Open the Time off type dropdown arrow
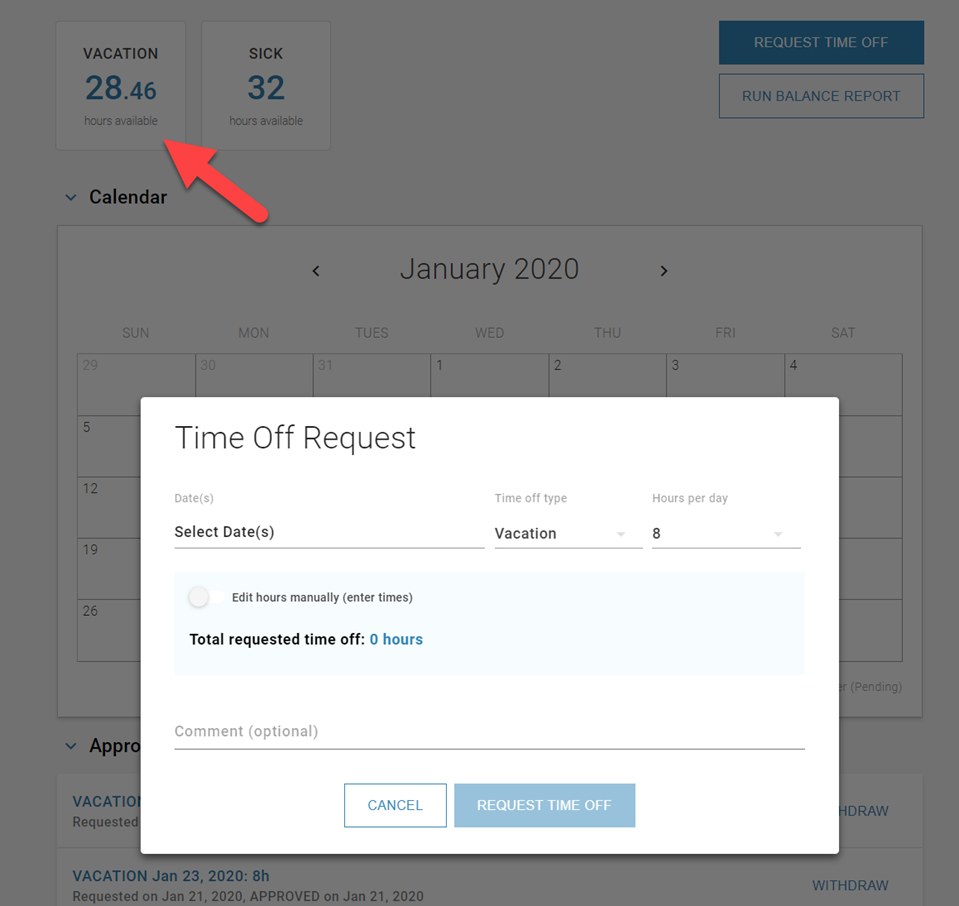Viewport: 959px width, 906px height. 622,533
